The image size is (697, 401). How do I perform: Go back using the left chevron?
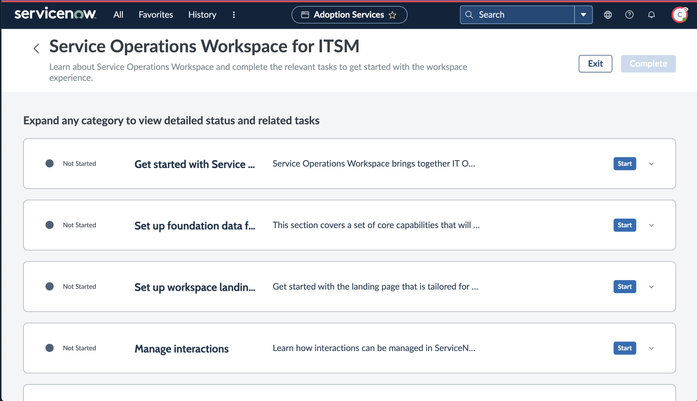pyautogui.click(x=36, y=48)
